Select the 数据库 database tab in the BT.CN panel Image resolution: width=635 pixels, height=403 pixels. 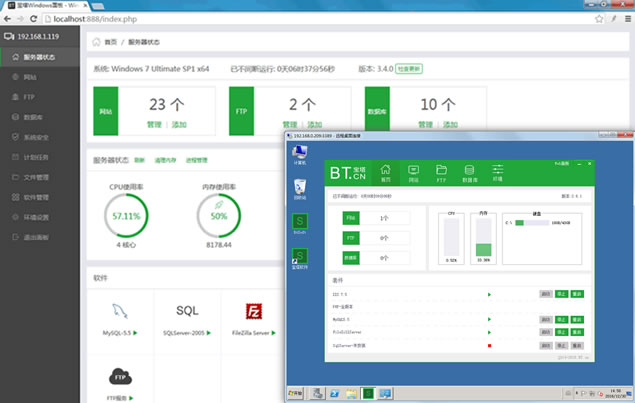(469, 173)
